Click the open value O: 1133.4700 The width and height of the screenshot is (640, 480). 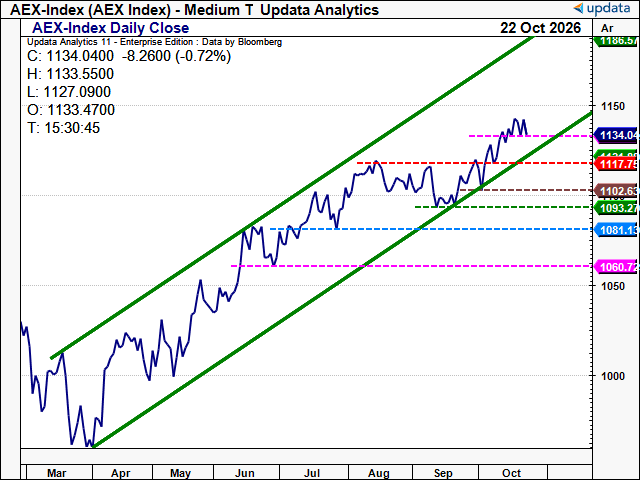pyautogui.click(x=71, y=110)
